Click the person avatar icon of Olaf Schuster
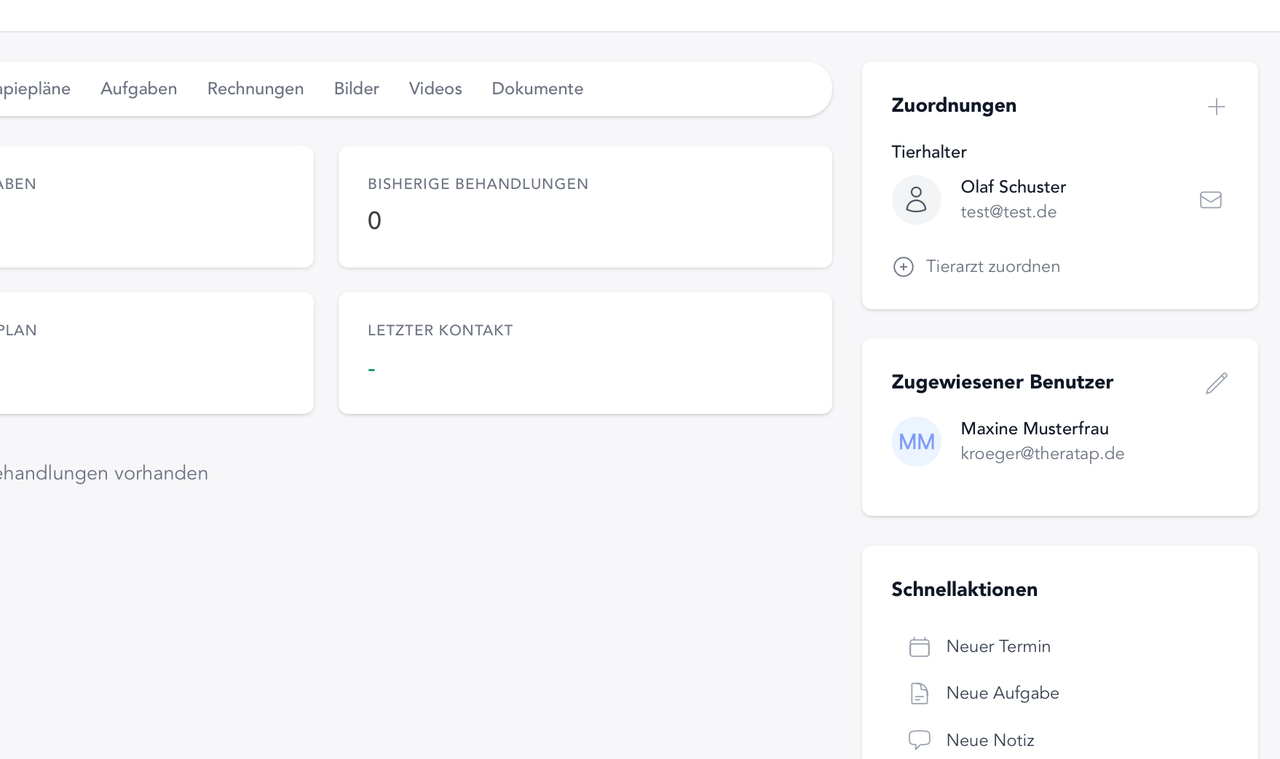Image resolution: width=1280 pixels, height=759 pixels. point(916,200)
